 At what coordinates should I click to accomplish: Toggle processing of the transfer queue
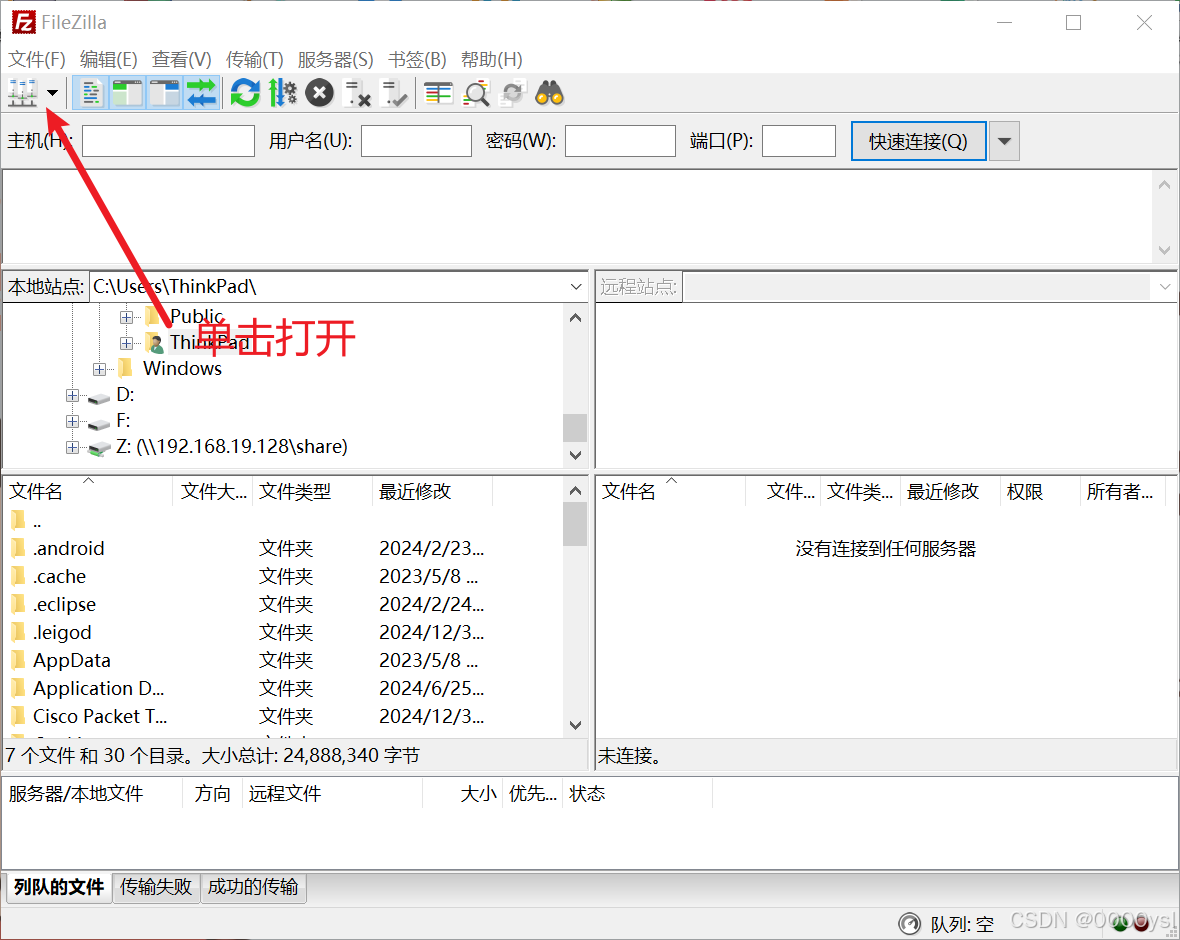[x=282, y=93]
